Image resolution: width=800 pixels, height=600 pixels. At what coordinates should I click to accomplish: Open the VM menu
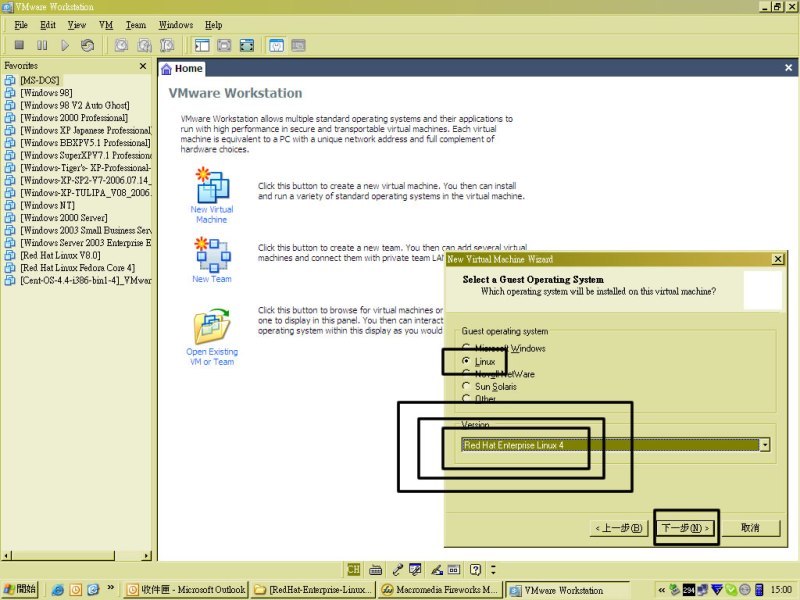coord(106,25)
